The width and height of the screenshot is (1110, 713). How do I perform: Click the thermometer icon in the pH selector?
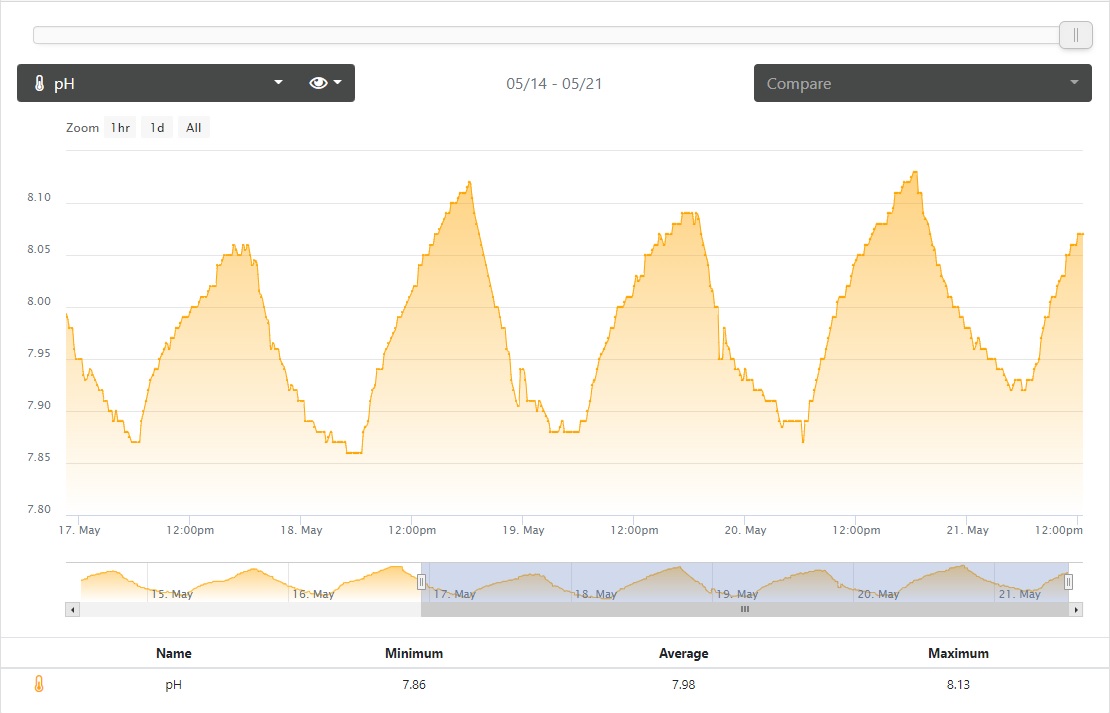39,84
